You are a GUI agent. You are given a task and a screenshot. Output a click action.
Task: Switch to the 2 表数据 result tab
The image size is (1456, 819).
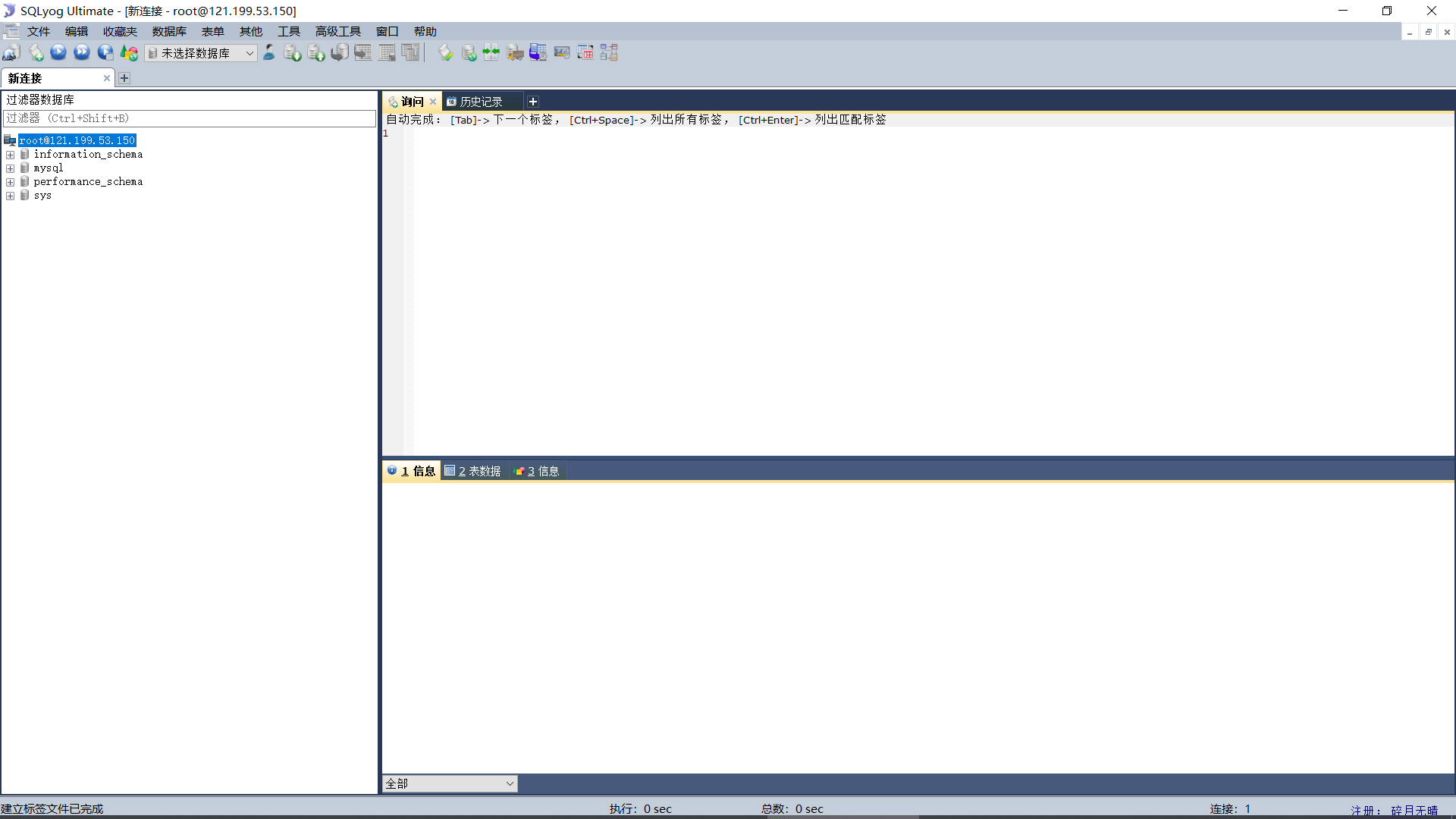[472, 471]
